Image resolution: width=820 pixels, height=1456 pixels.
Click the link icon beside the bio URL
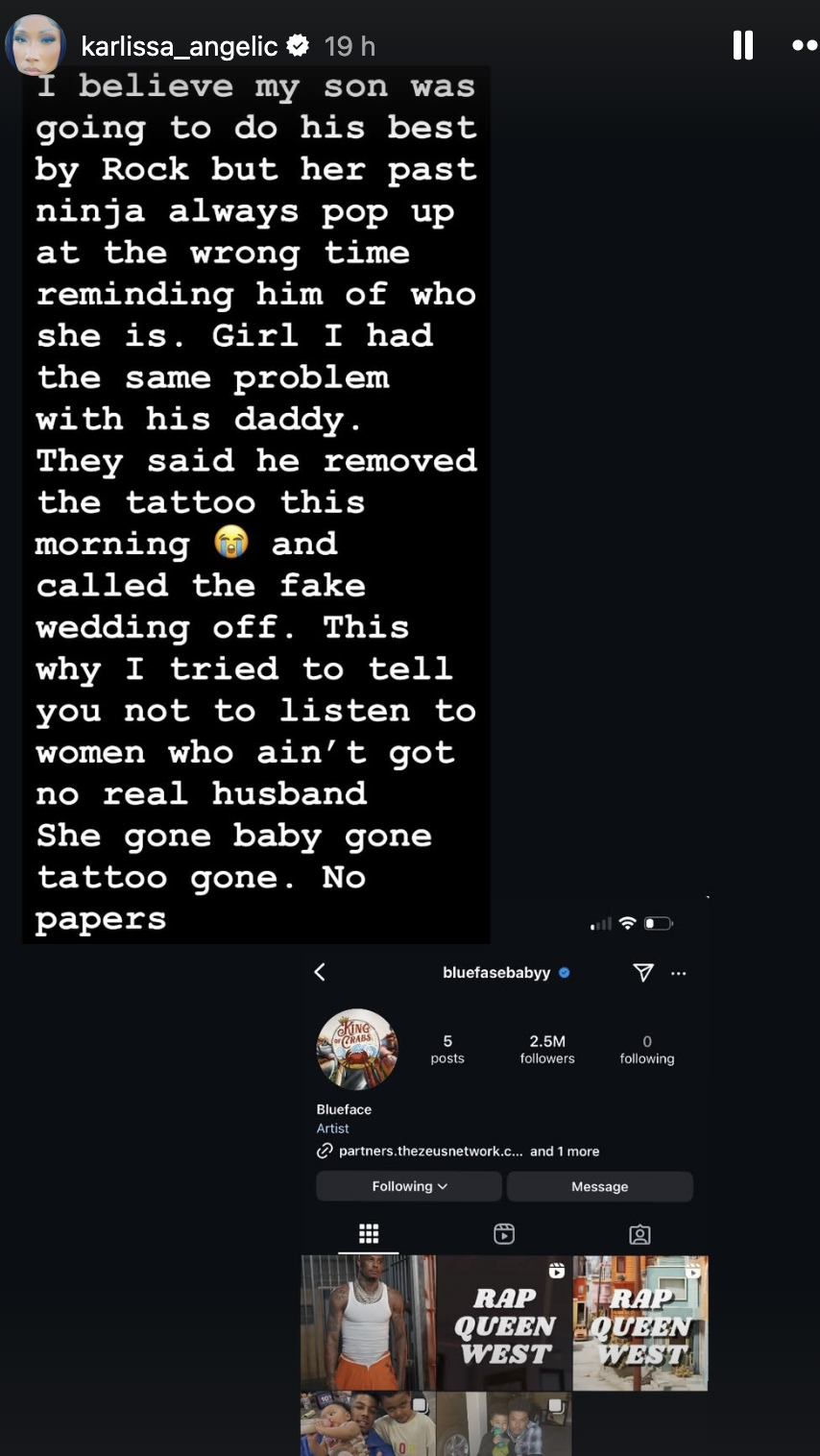coord(325,1151)
